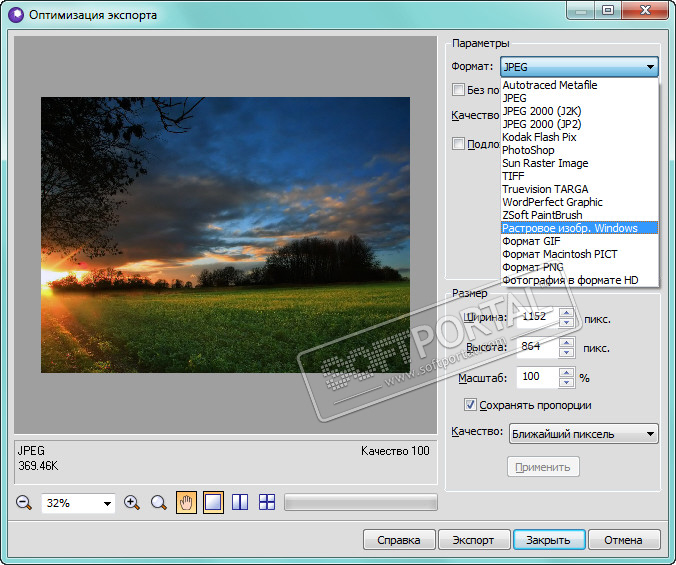Toggle the 'Подло...' checkbox

[458, 144]
